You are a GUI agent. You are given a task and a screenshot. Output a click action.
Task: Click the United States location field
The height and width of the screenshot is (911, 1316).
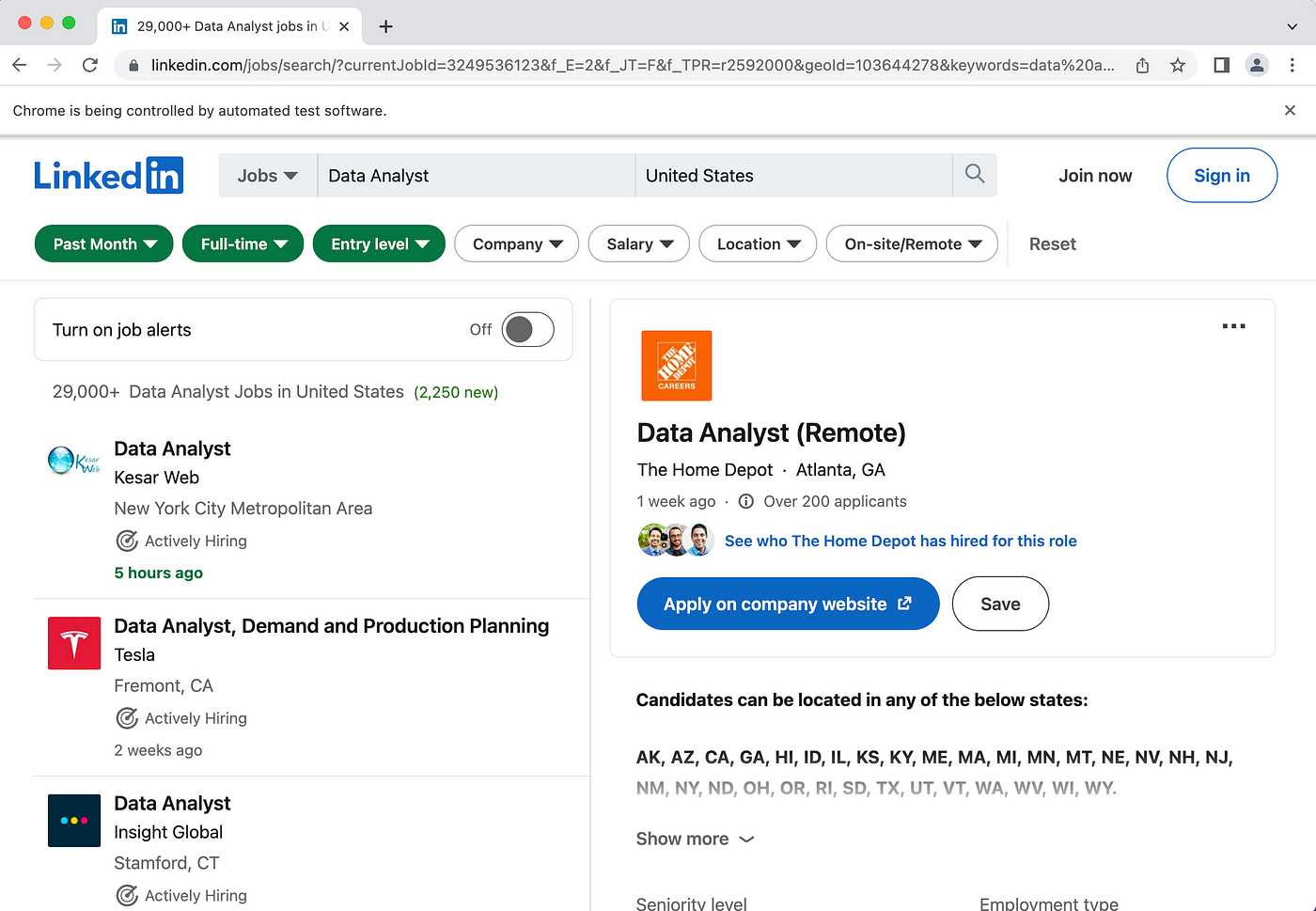[x=794, y=176]
